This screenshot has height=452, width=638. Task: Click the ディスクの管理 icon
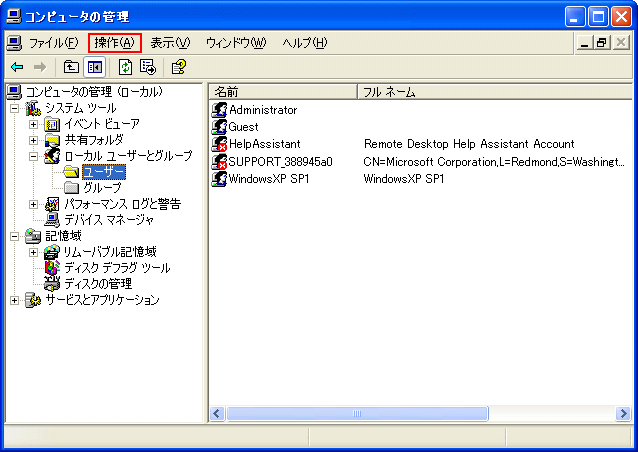(x=52, y=284)
